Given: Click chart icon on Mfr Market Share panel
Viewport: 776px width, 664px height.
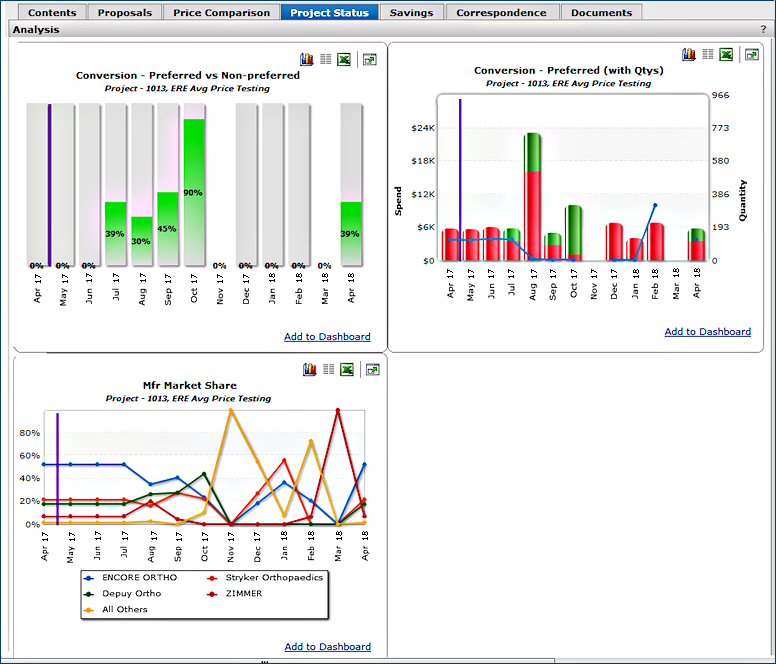Looking at the screenshot, I should pyautogui.click(x=308, y=370).
